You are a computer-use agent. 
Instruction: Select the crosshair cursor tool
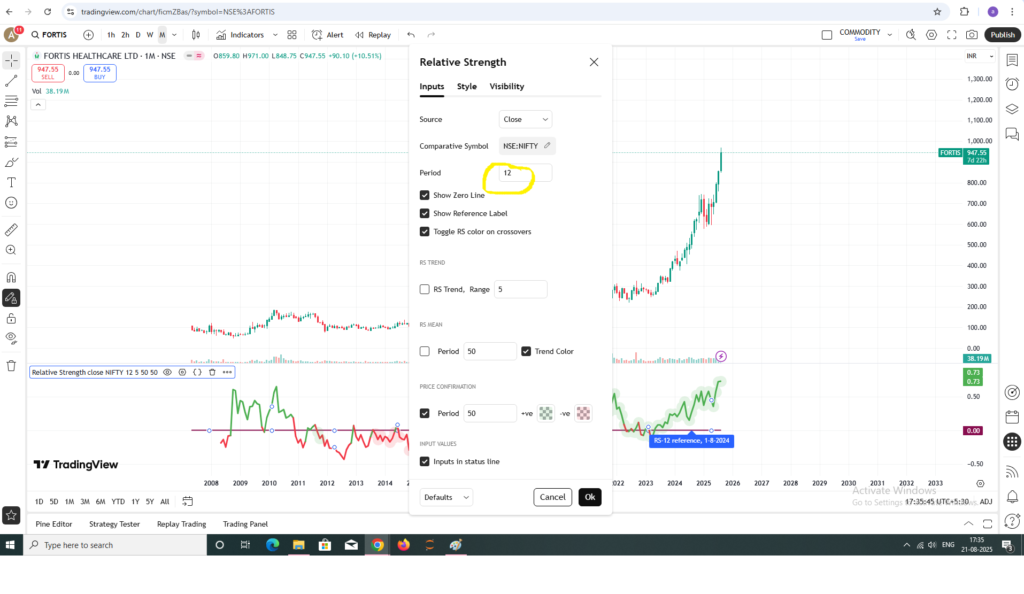click(x=11, y=60)
